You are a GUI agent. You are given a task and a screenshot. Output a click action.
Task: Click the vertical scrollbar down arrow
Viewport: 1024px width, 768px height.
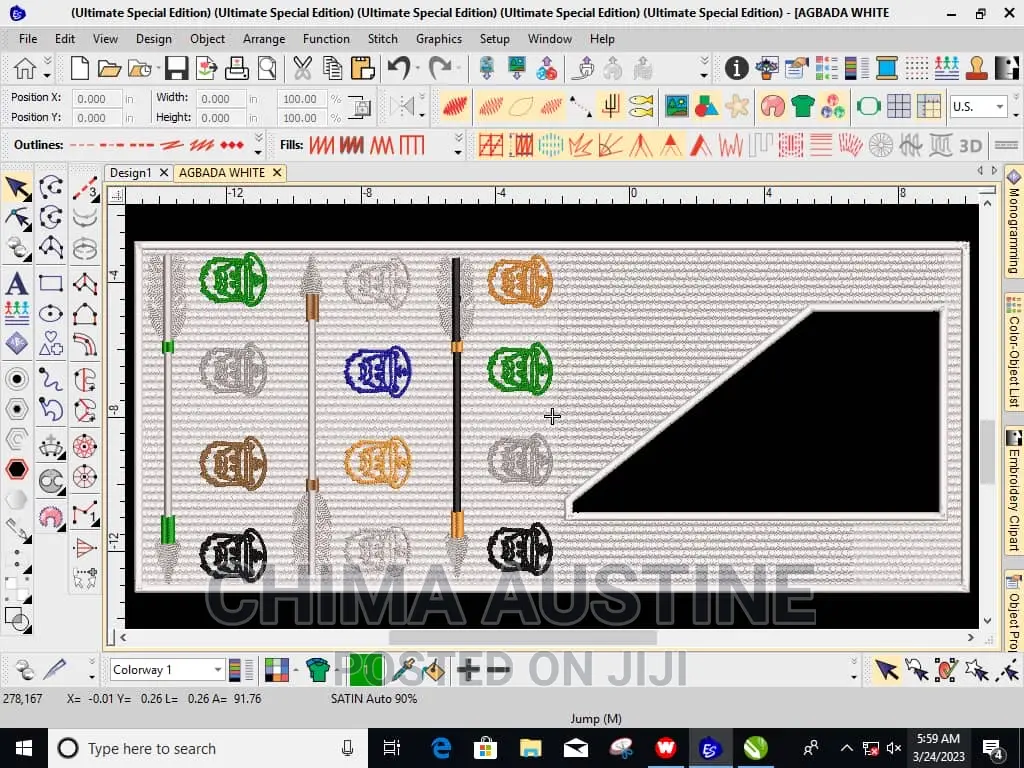pyautogui.click(x=987, y=621)
